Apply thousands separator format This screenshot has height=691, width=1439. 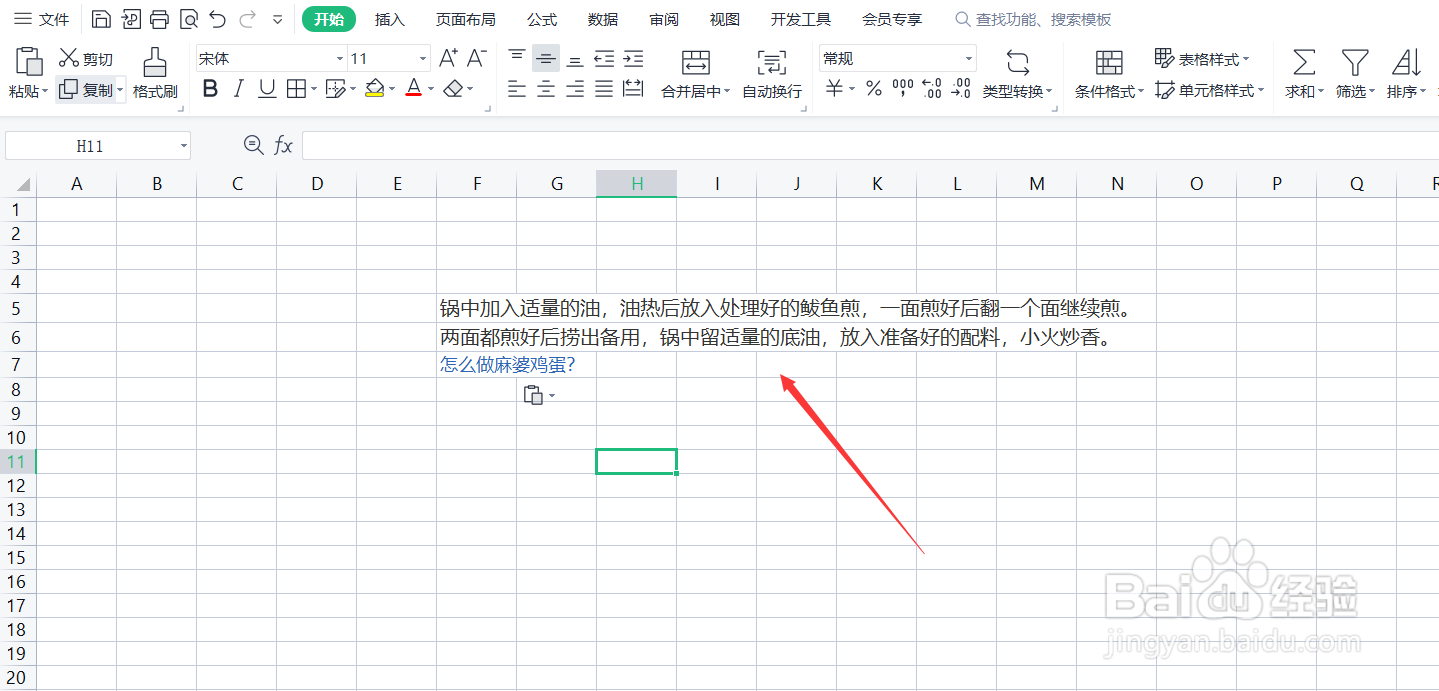(903, 90)
